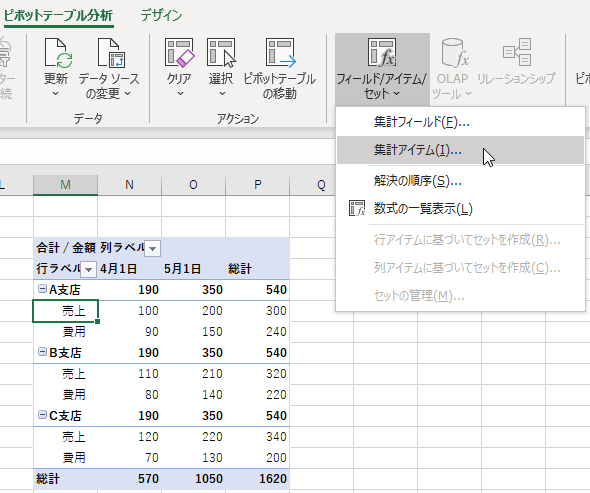Click the 選択 (Select) pivot icon

click(x=222, y=53)
